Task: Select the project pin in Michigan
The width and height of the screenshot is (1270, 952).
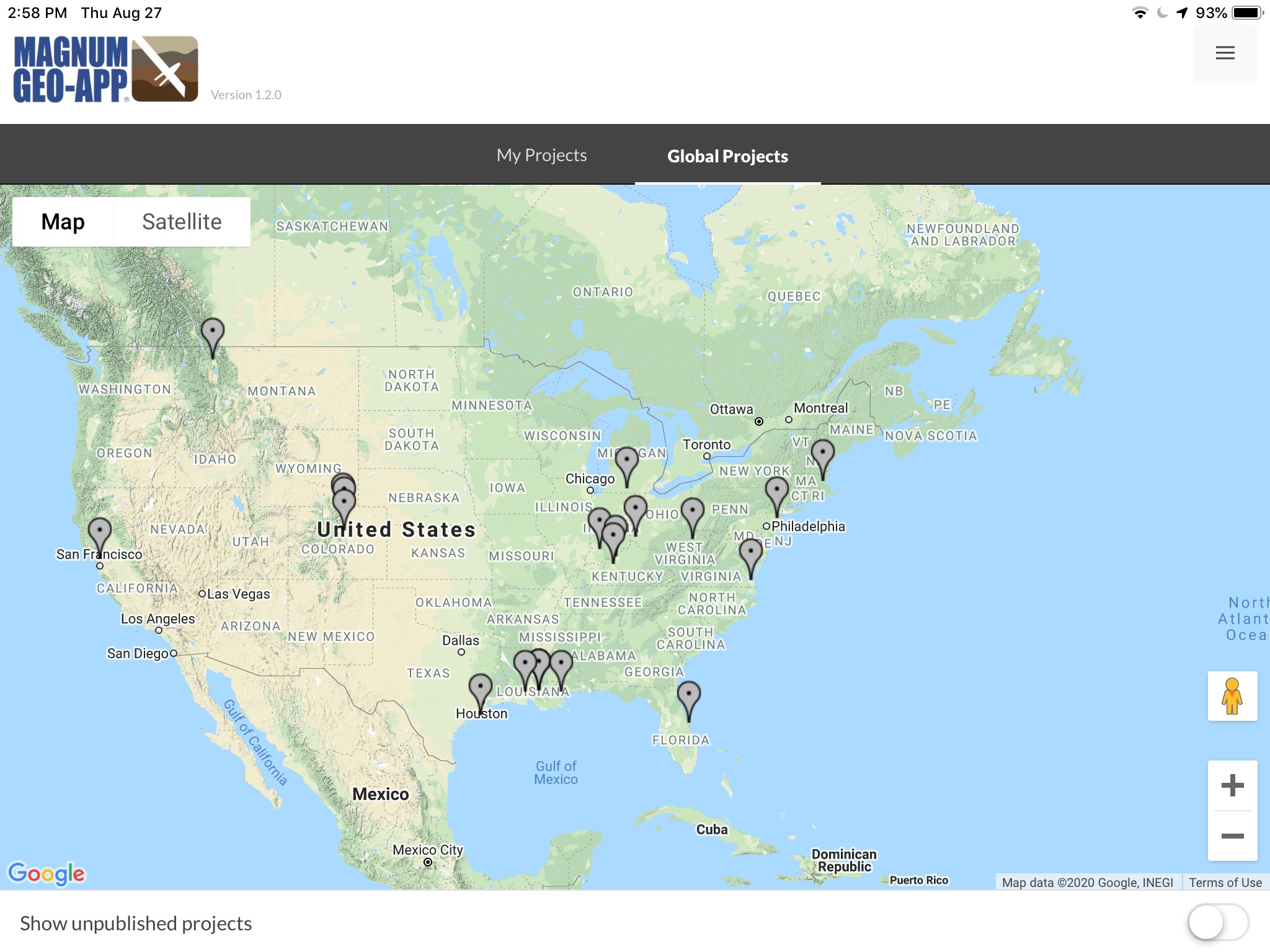Action: click(x=627, y=461)
